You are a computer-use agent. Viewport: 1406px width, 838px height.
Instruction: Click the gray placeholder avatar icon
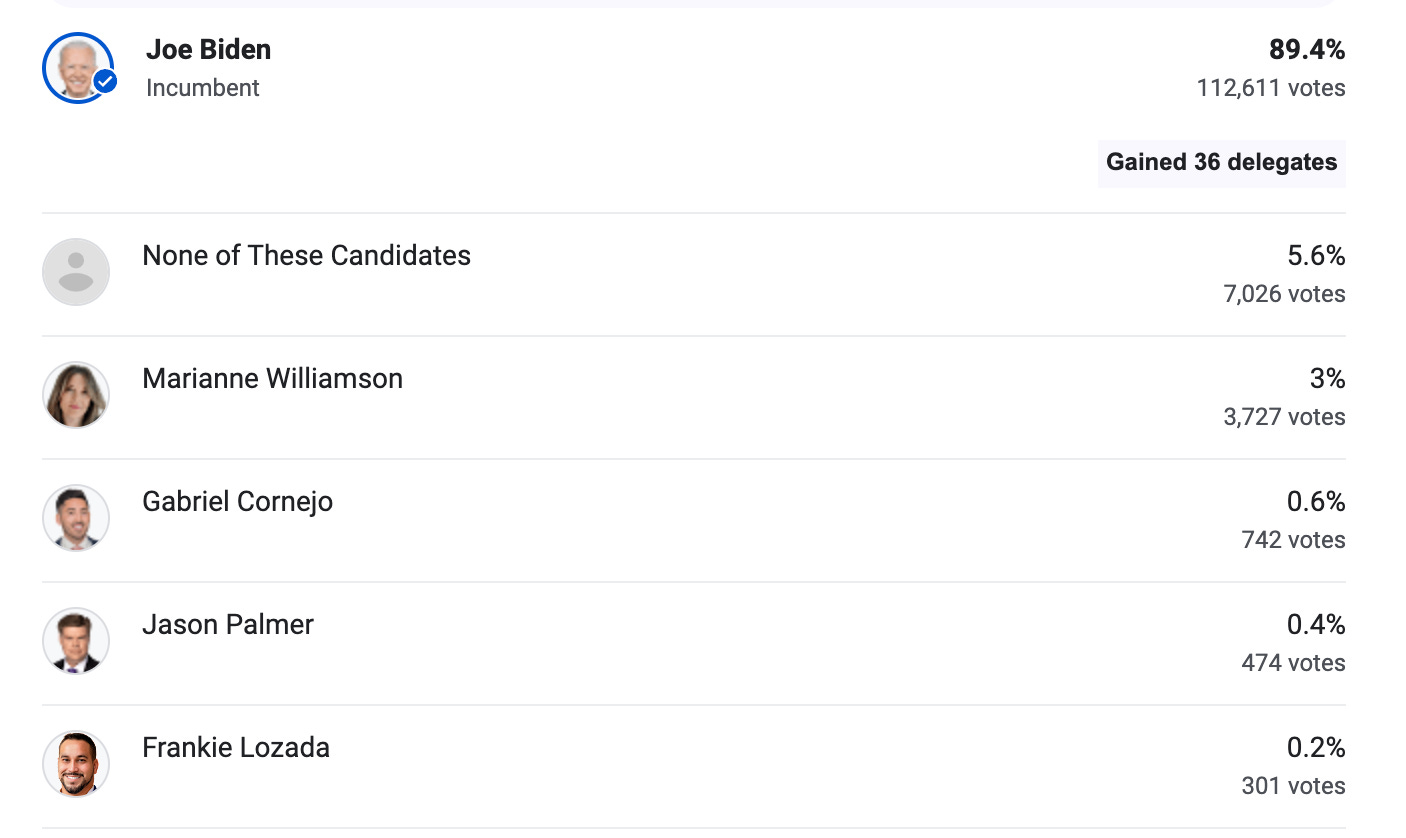point(76,272)
